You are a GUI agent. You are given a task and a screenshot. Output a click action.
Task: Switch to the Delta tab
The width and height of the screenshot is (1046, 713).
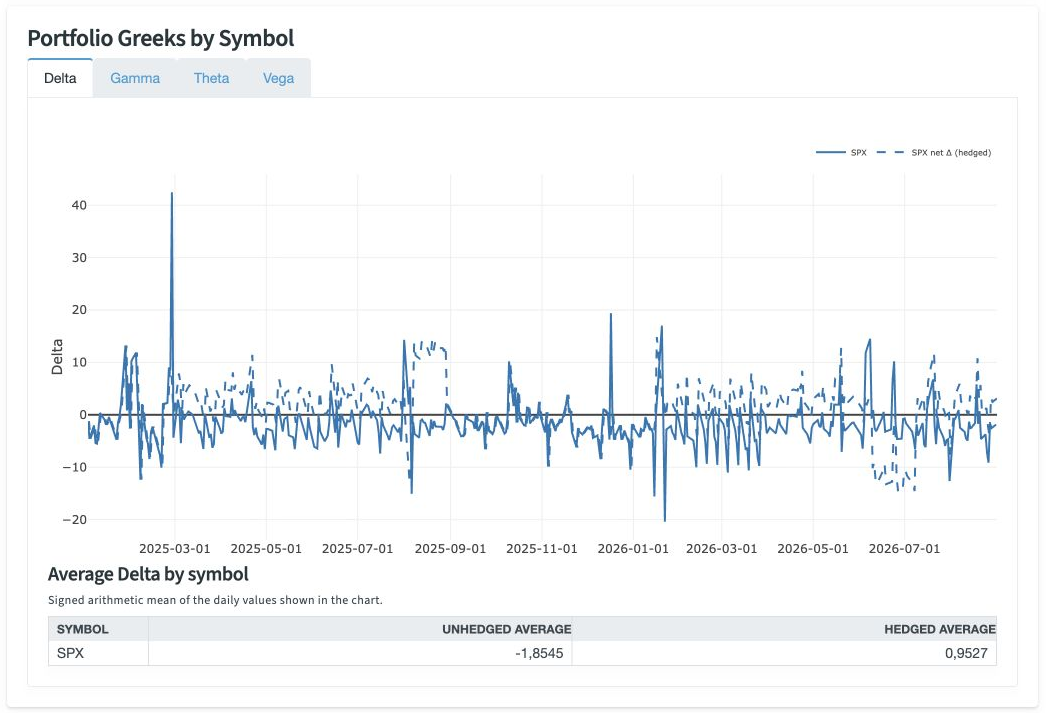(60, 78)
